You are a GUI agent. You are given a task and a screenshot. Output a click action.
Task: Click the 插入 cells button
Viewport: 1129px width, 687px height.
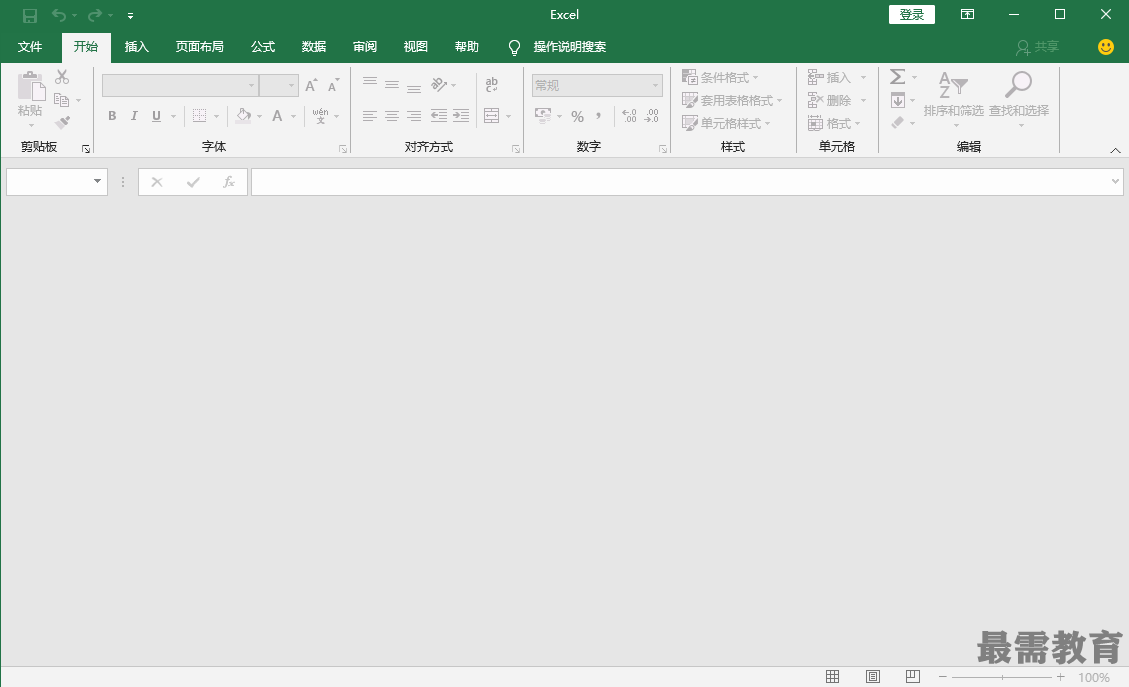point(829,77)
